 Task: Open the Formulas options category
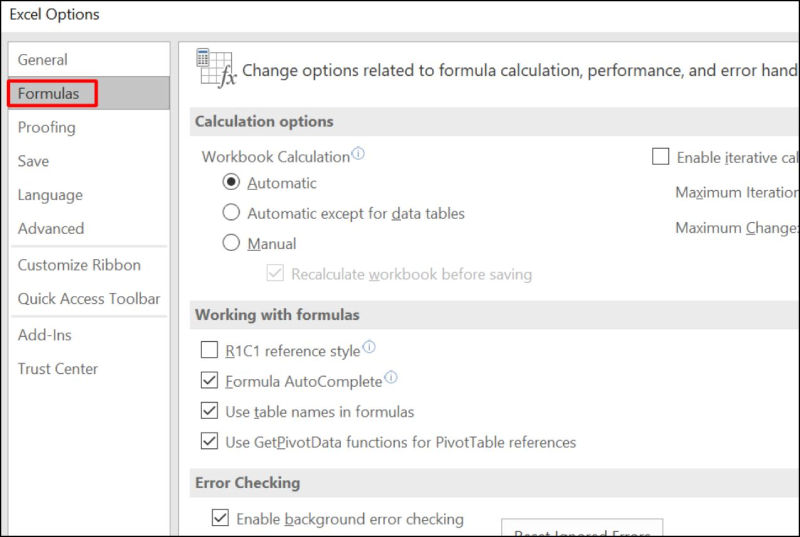pyautogui.click(x=89, y=93)
